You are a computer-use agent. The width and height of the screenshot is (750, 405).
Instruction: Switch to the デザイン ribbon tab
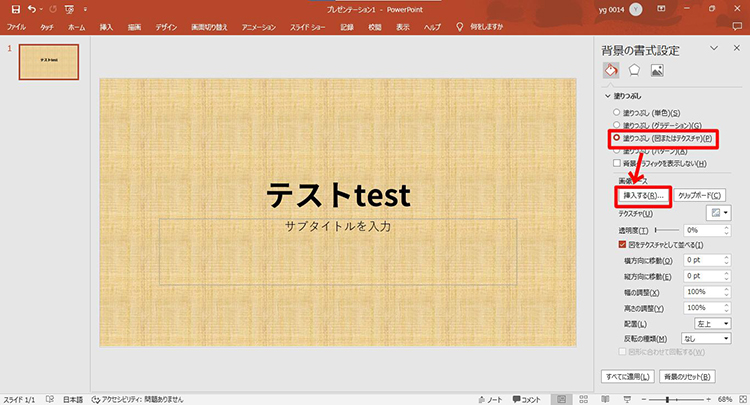click(167, 27)
